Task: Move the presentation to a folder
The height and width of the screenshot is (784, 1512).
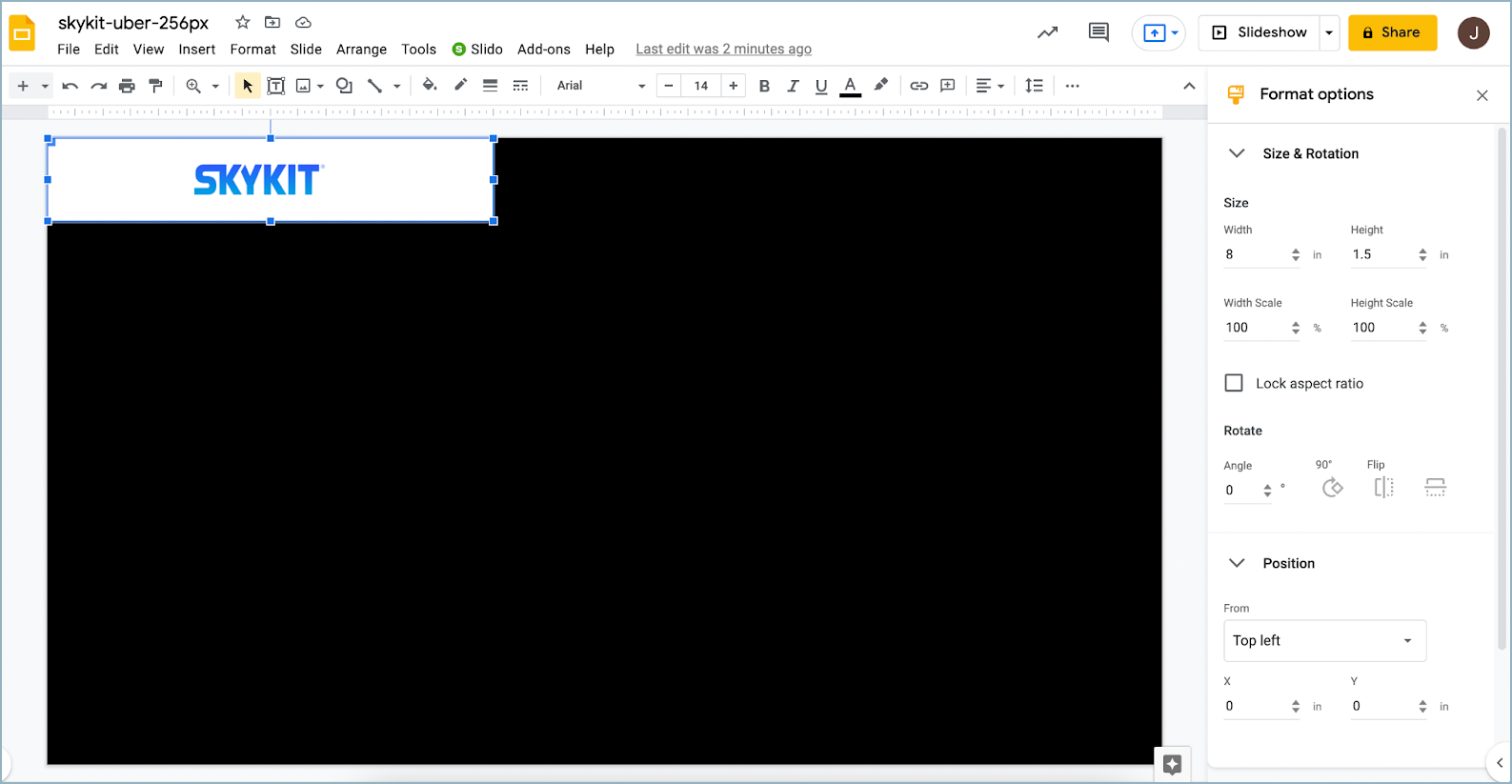Action: pos(272,22)
